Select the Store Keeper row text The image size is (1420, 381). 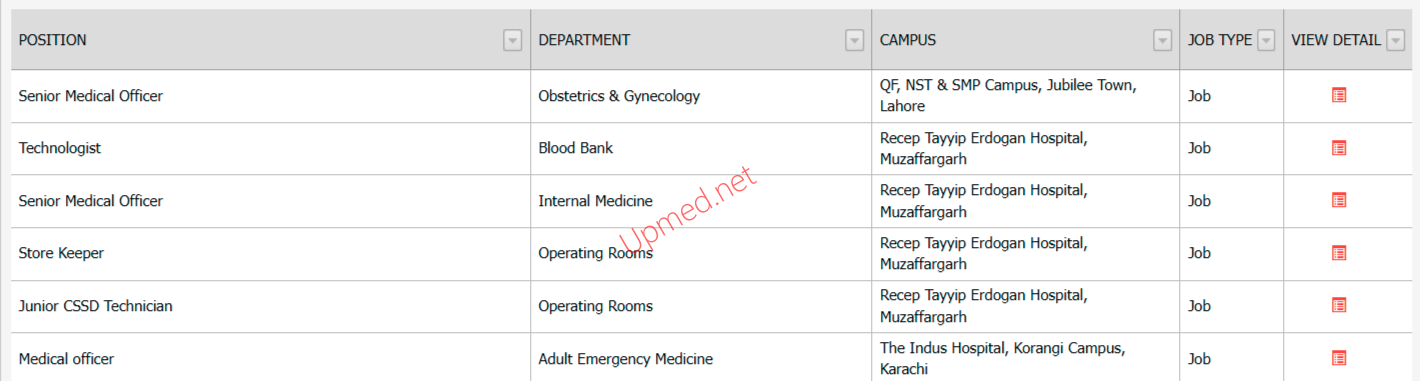pyautogui.click(x=61, y=253)
